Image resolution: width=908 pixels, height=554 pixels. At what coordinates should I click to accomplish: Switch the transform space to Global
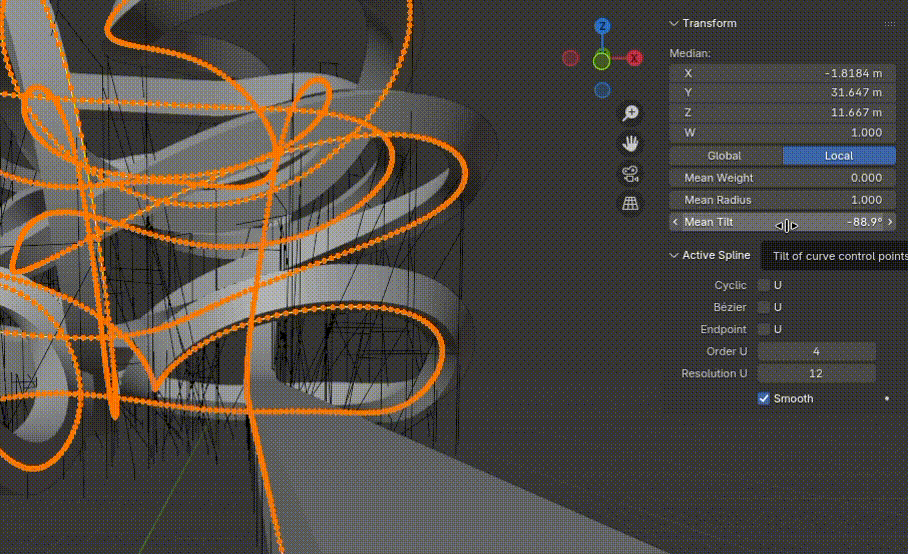(725, 155)
